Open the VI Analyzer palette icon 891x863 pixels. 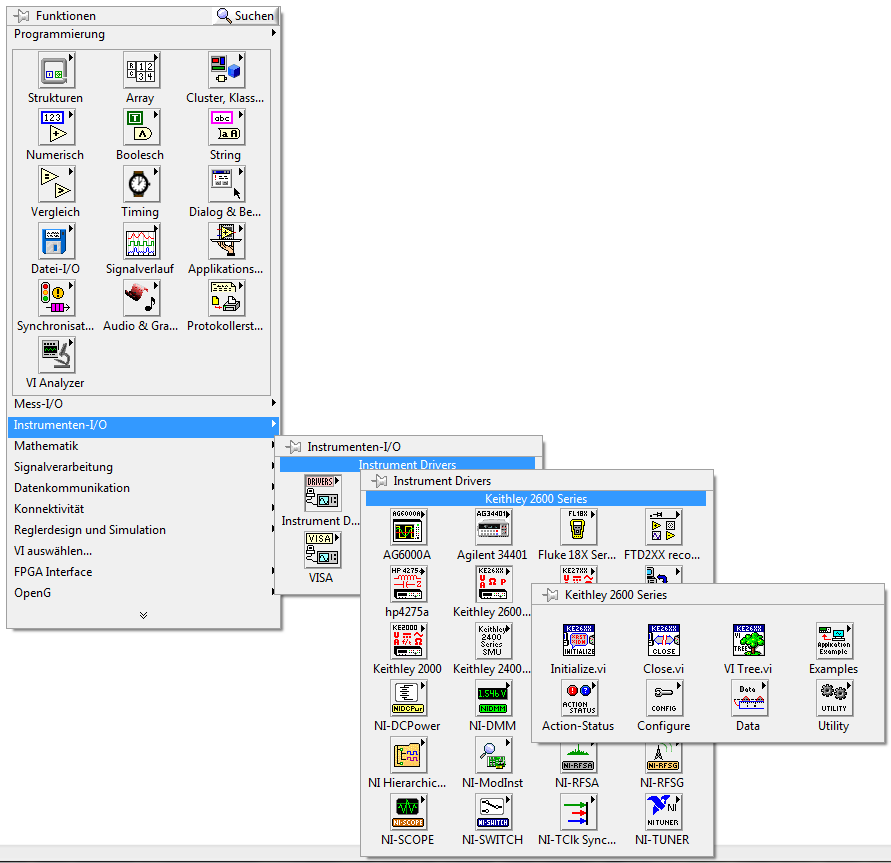56,355
